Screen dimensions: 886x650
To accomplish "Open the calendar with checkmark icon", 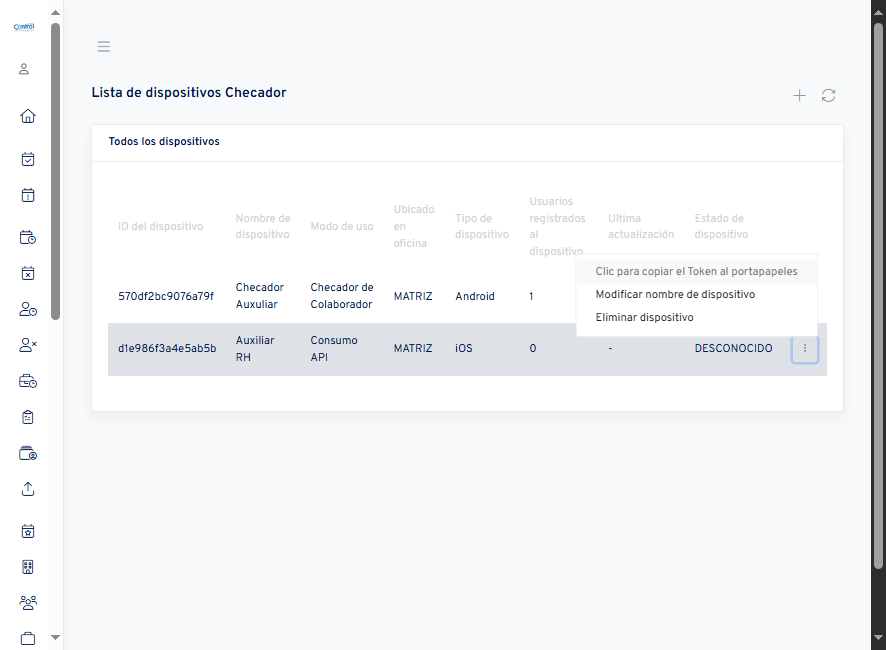I will click(28, 159).
